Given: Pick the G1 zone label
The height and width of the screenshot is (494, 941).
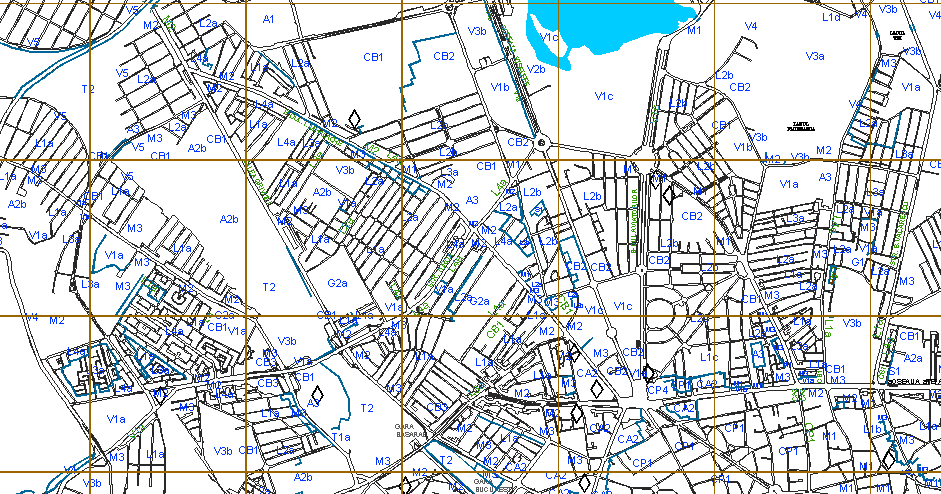Looking at the screenshot, I should point(858,262).
